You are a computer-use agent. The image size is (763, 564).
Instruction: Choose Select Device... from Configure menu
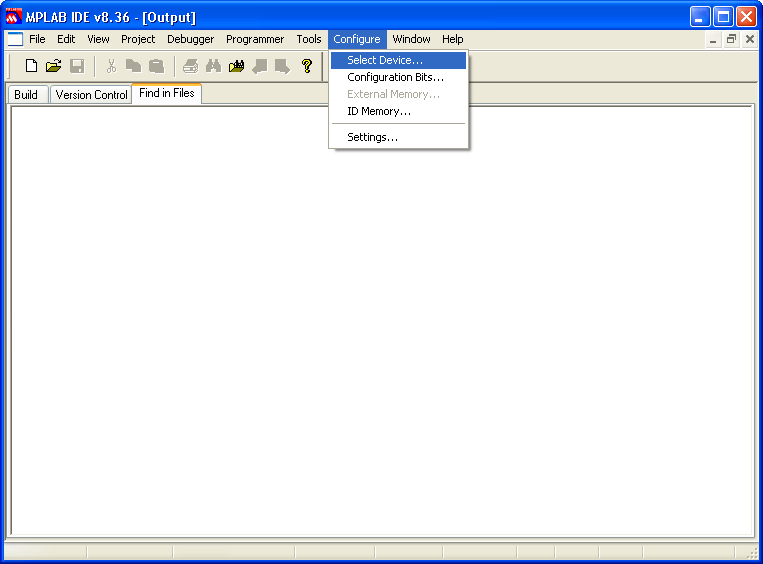[398, 60]
